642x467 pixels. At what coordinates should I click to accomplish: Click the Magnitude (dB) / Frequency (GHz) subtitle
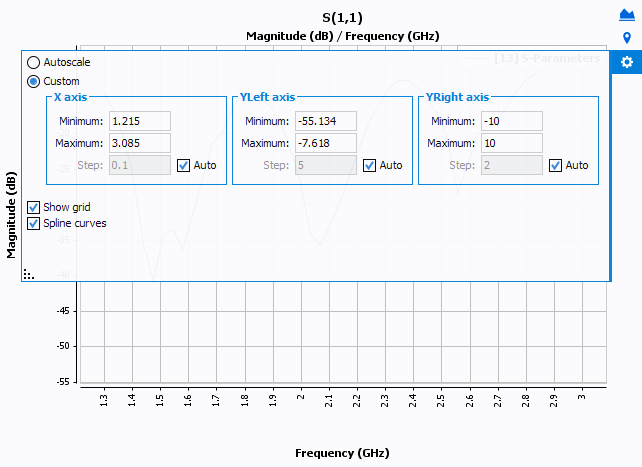coord(343,36)
